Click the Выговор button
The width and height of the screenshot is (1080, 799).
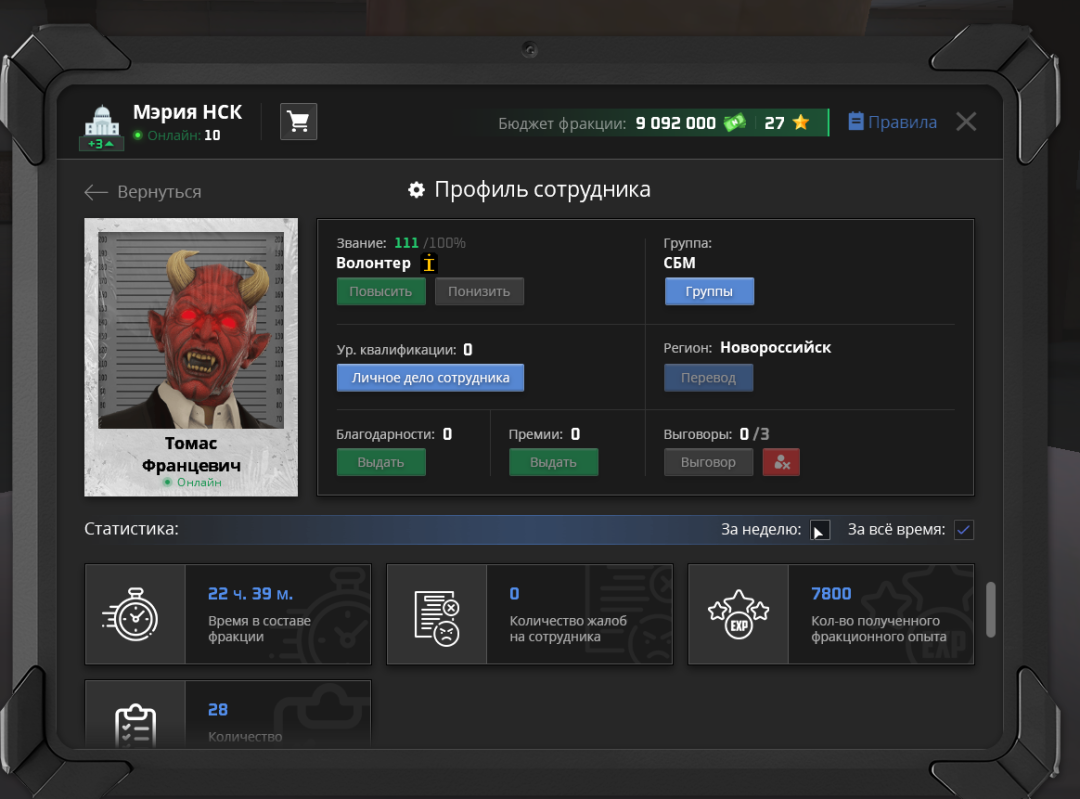tap(708, 462)
